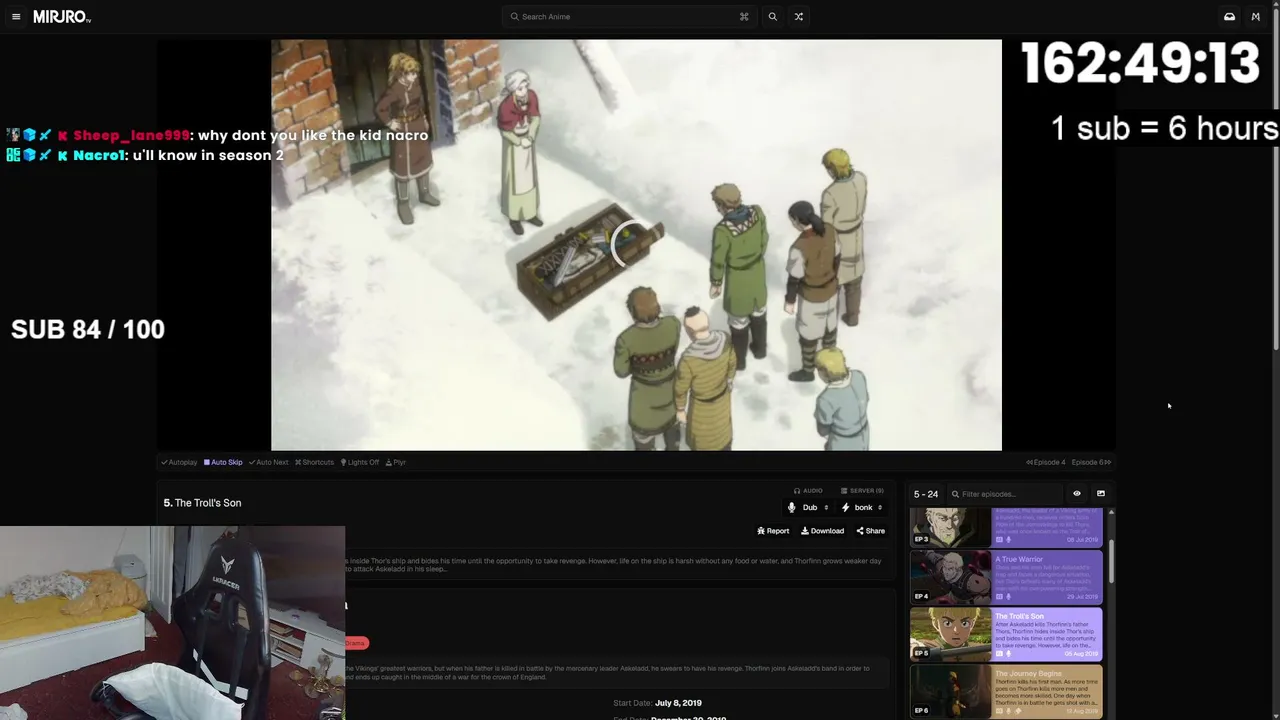
Task: Skip to next Episode 6 link
Action: [1091, 462]
